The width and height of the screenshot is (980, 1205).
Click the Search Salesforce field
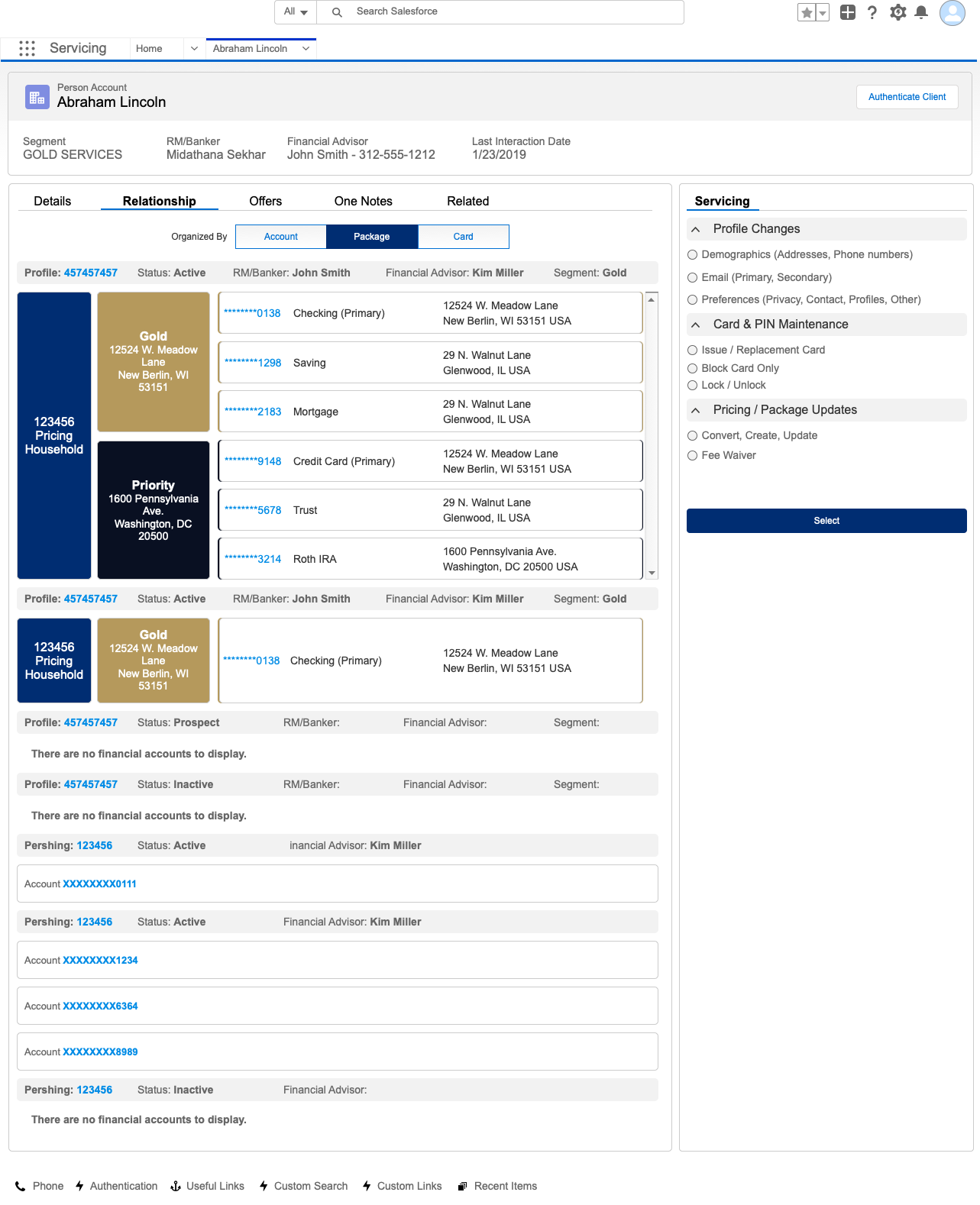[x=504, y=11]
